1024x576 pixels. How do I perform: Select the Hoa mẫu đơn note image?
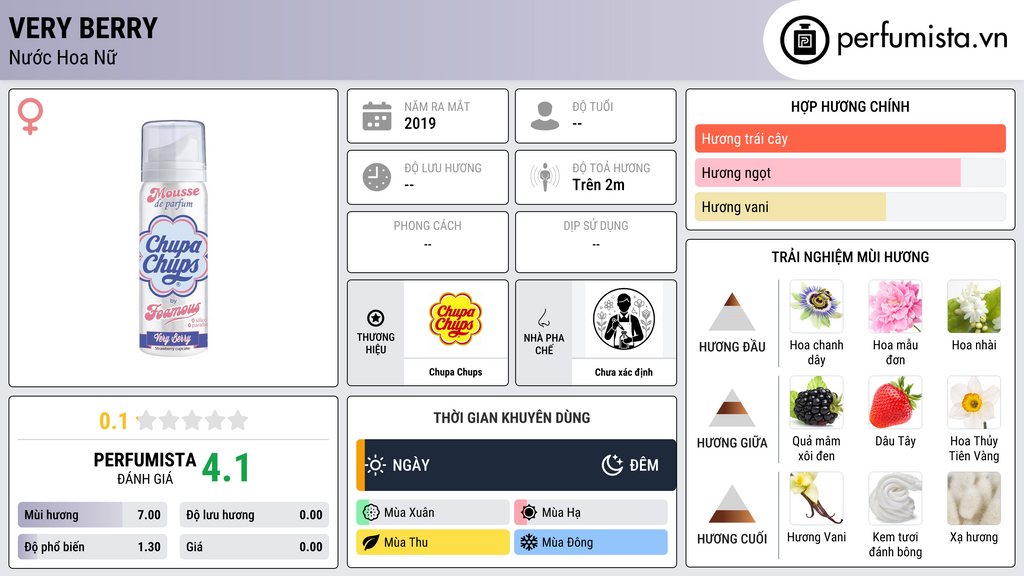click(x=895, y=306)
